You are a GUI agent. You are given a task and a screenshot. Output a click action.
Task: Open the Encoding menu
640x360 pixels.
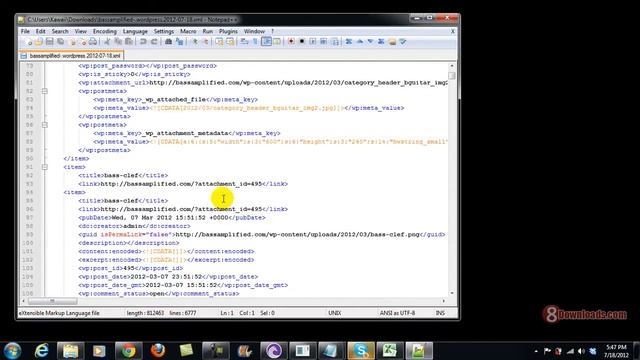104,31
